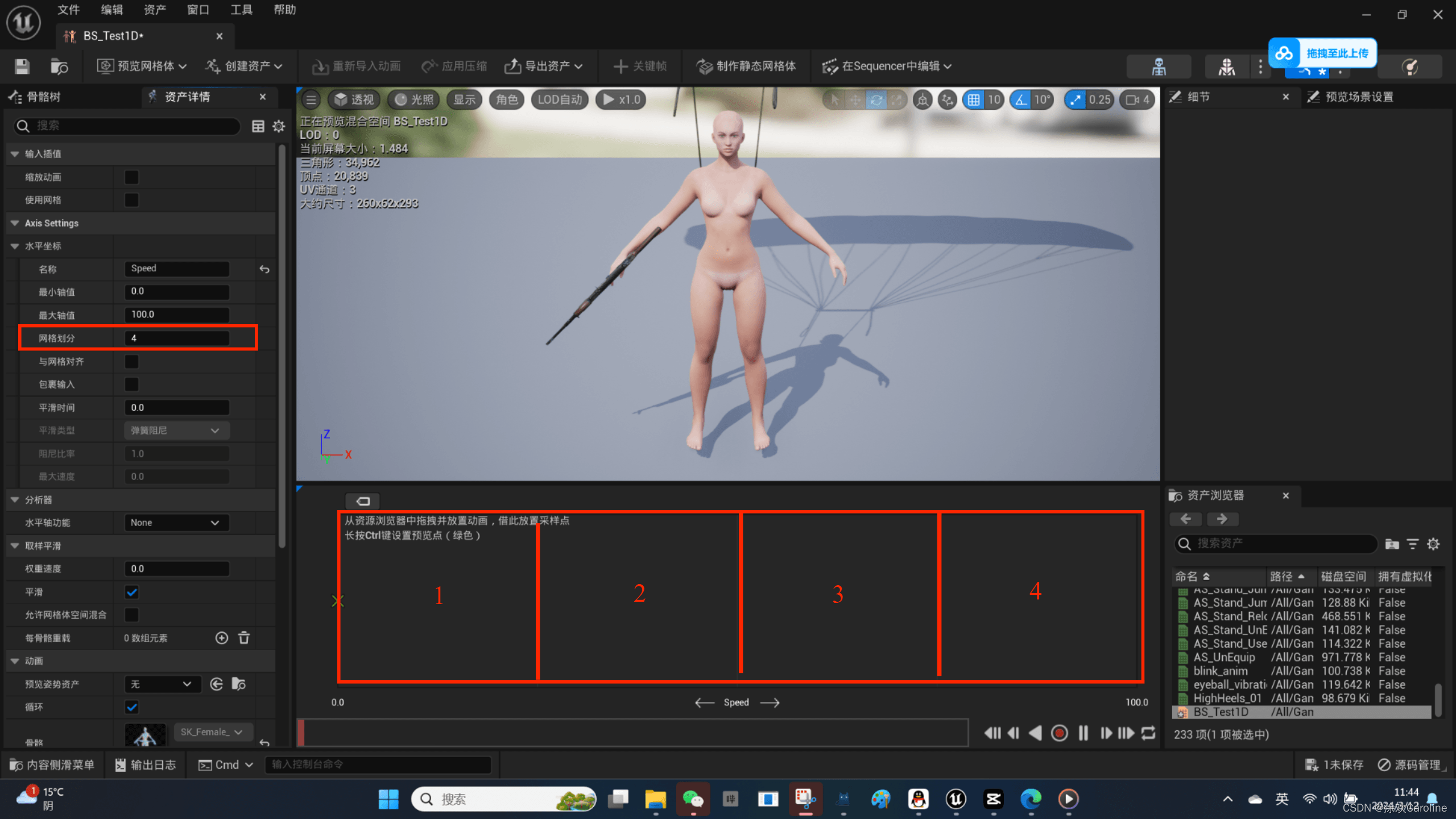Toggle loop playback icon
The image size is (1456, 819).
click(1148, 733)
